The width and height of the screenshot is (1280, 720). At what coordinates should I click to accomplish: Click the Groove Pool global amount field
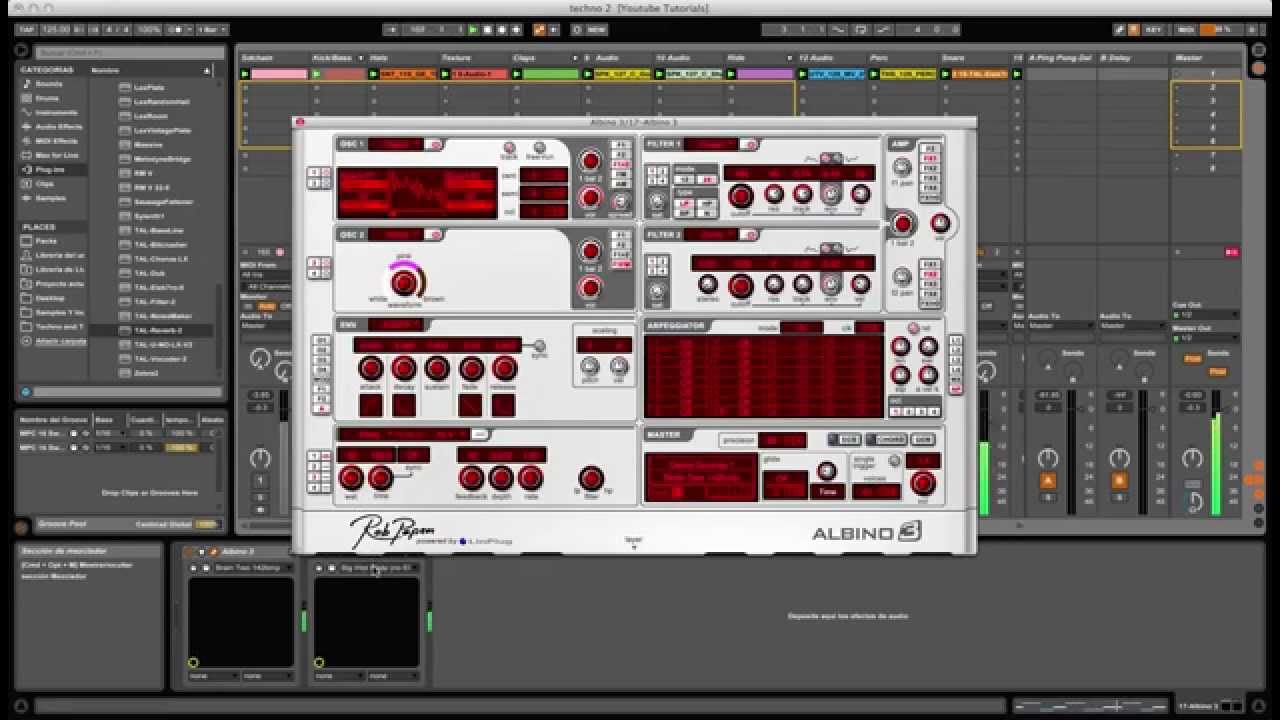pyautogui.click(x=206, y=524)
